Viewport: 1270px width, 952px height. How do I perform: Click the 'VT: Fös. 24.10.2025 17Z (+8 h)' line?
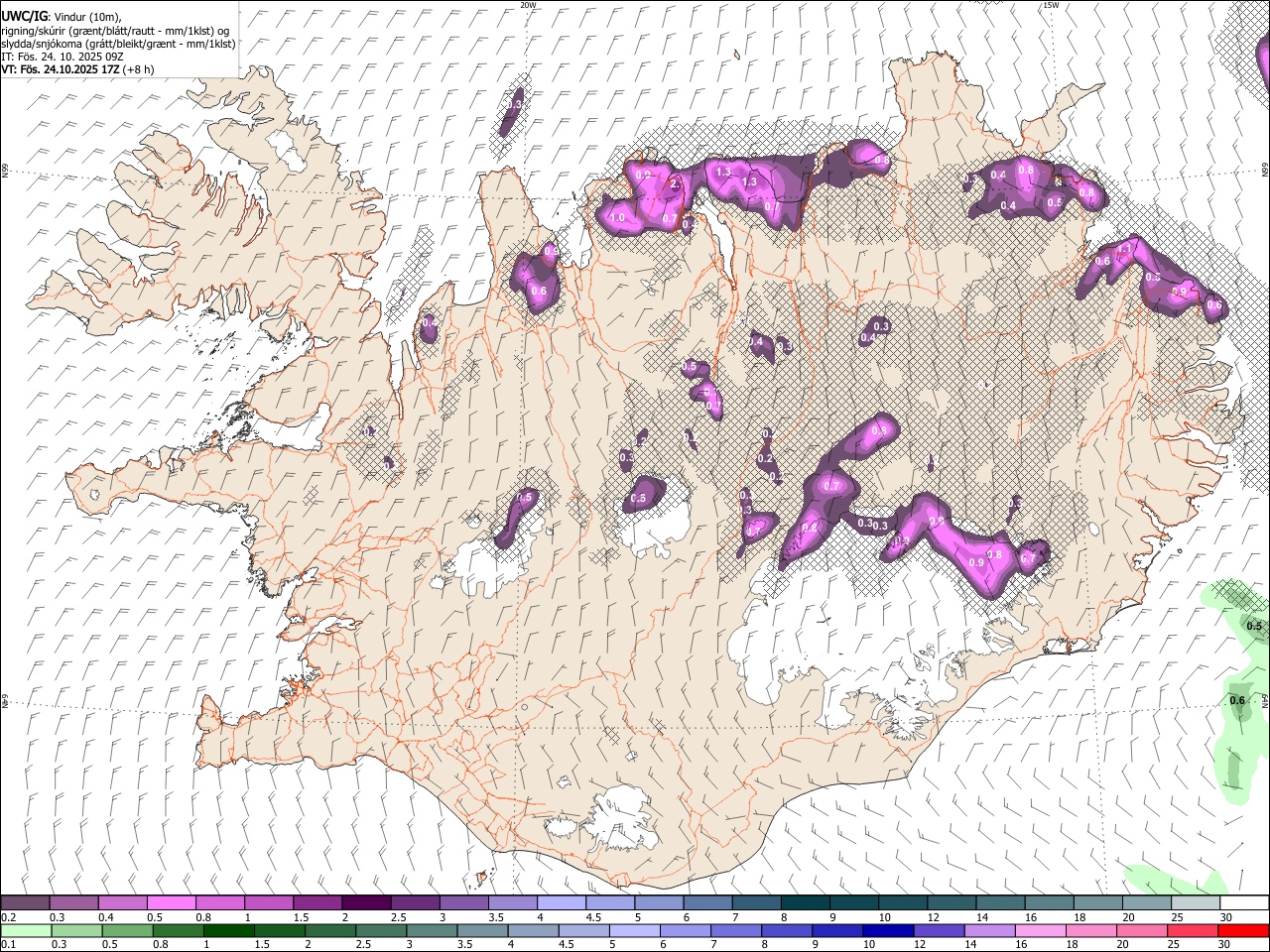(x=77, y=69)
